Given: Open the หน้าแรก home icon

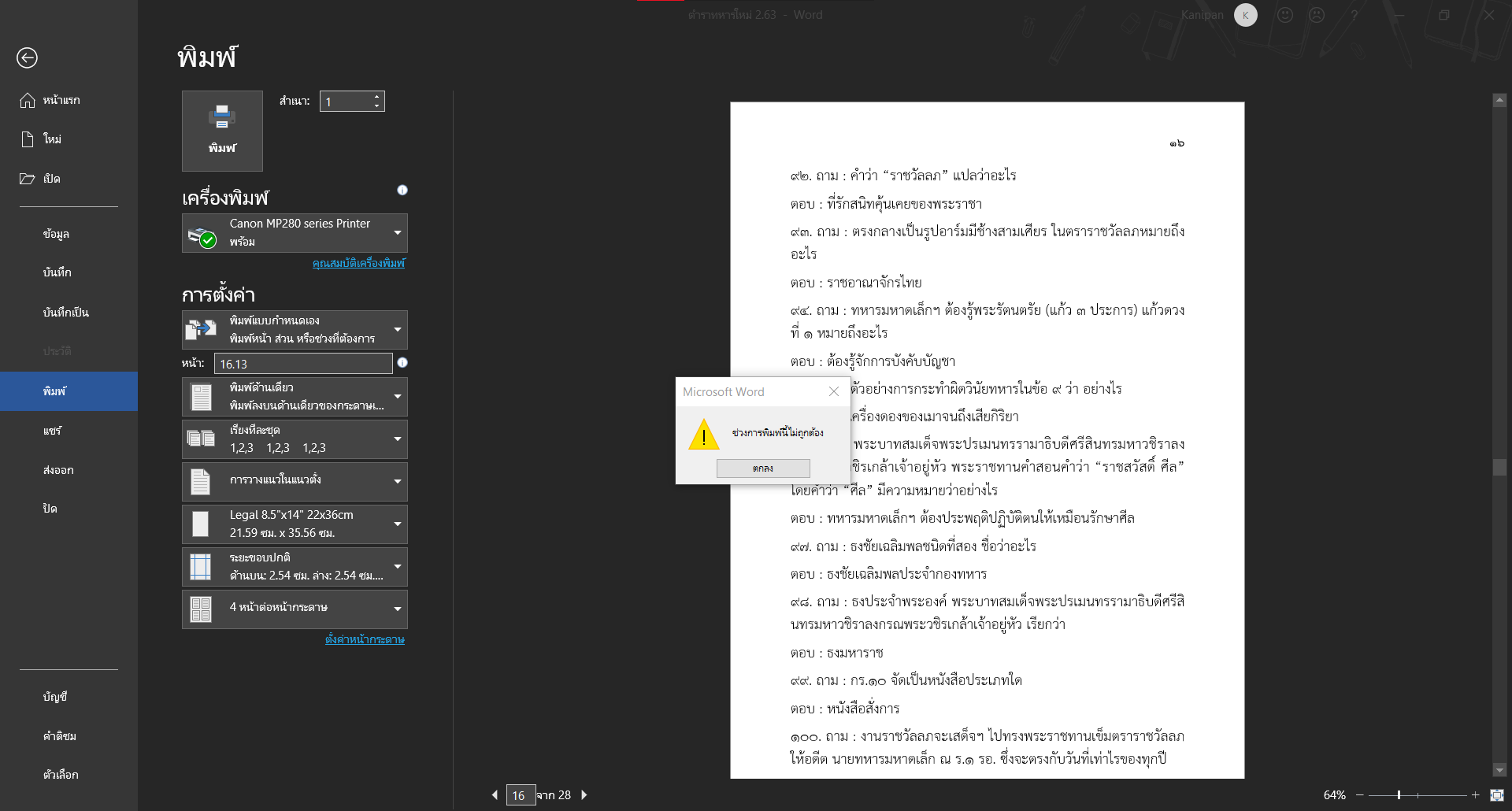Looking at the screenshot, I should [28, 100].
